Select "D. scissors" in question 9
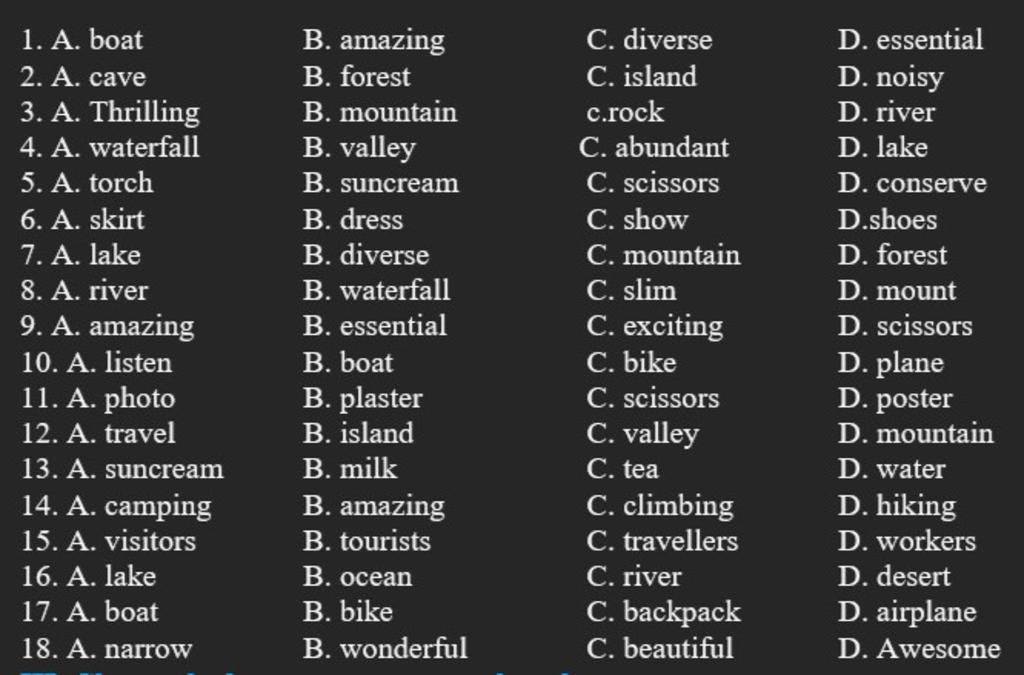 [905, 327]
